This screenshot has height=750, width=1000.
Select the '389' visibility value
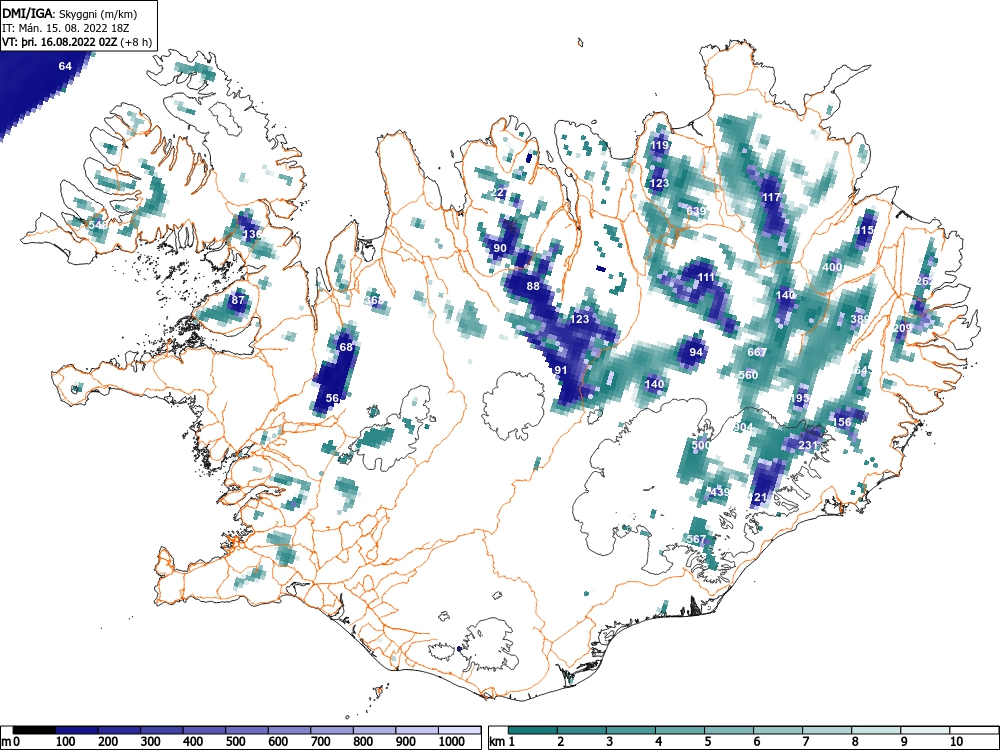pos(860,320)
